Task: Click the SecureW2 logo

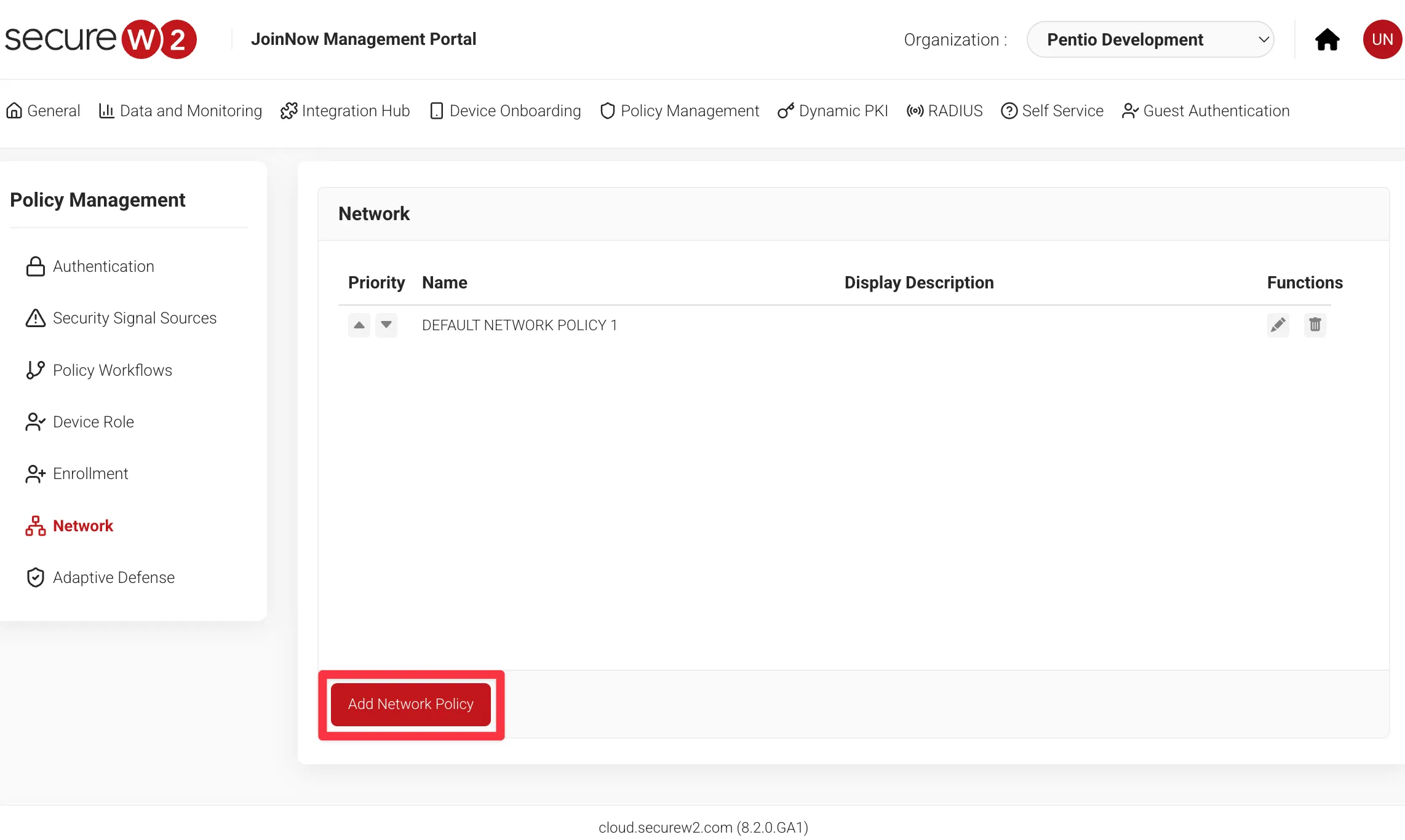Action: coord(100,39)
